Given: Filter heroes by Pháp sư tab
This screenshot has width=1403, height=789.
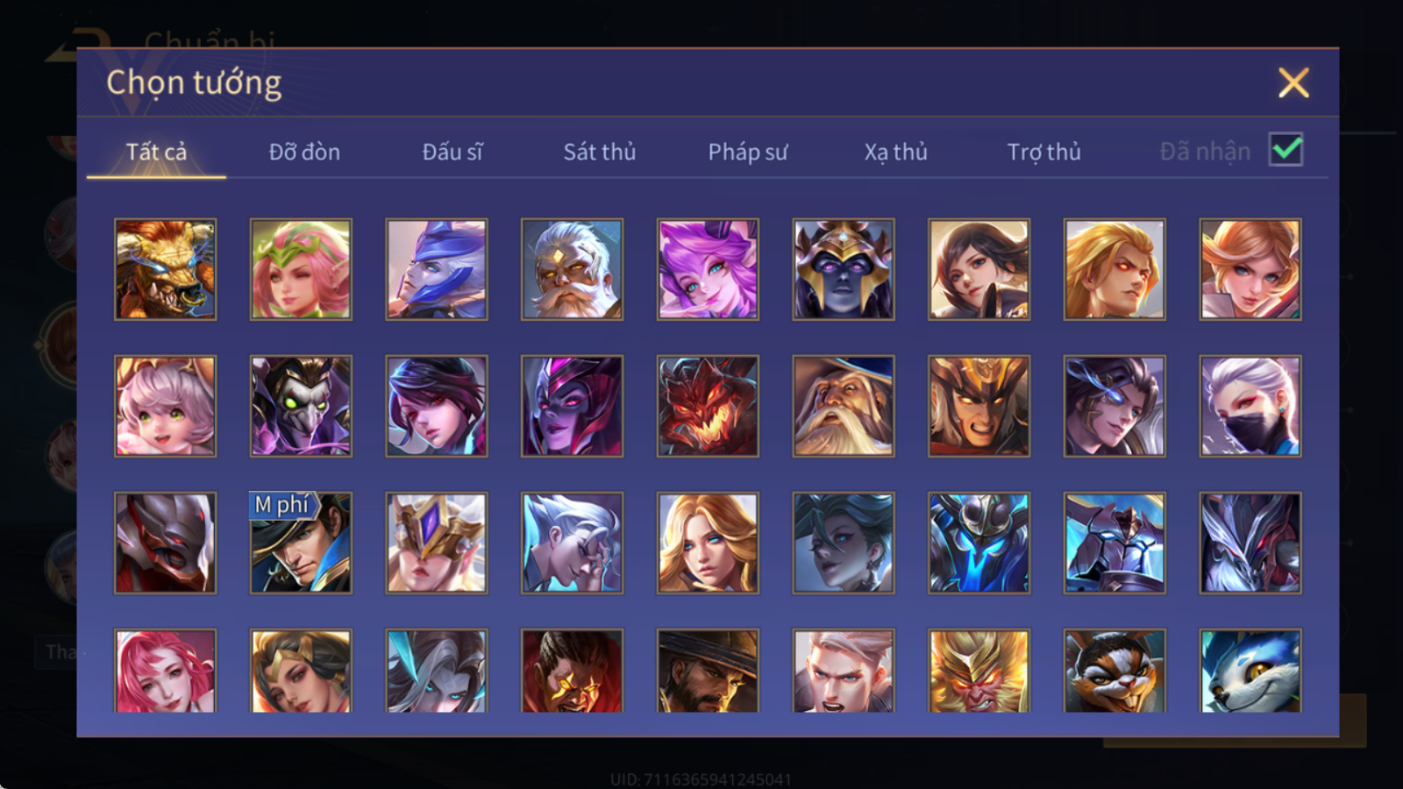Looking at the screenshot, I should (x=748, y=152).
